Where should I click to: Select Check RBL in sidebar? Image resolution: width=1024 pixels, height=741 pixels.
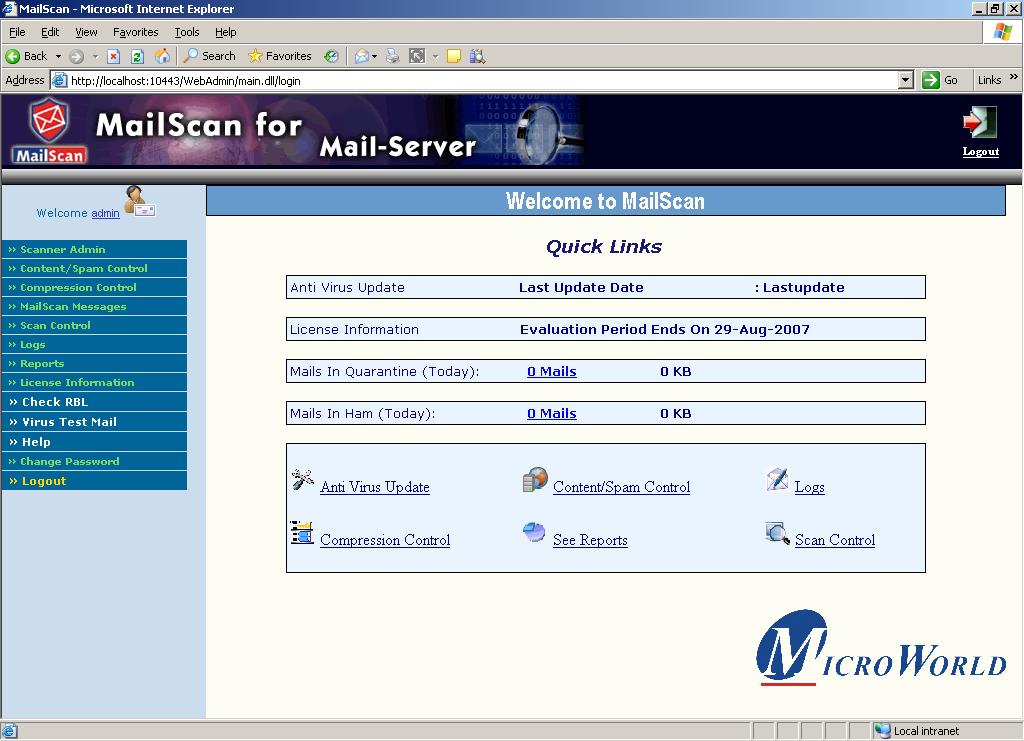point(95,402)
